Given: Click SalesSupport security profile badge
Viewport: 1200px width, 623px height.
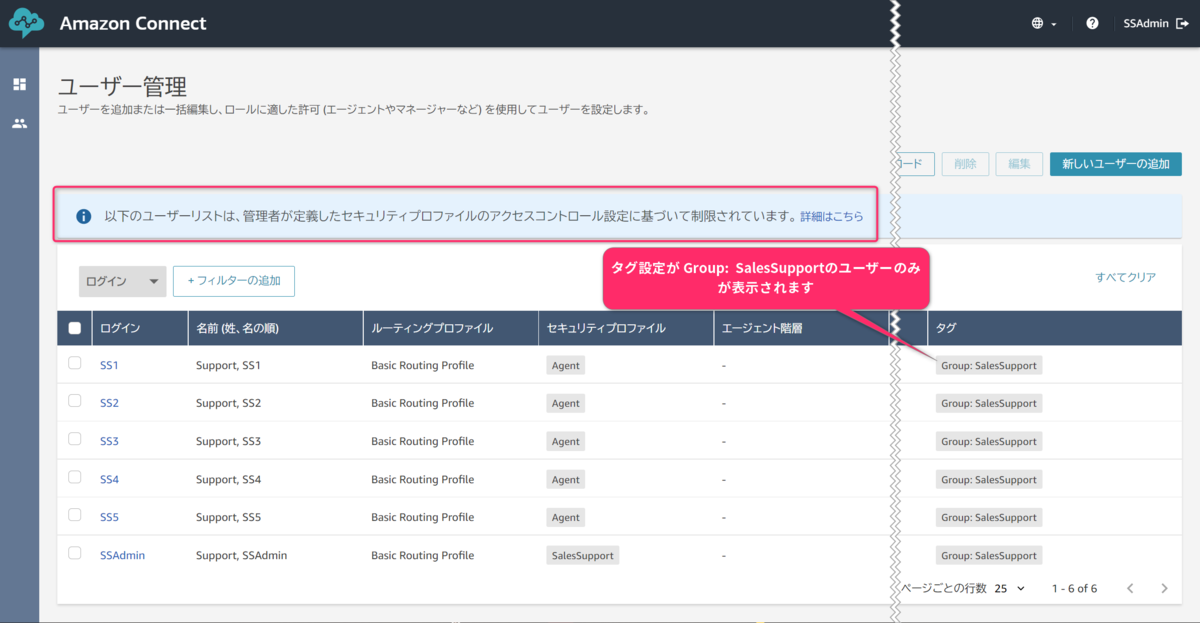Looking at the screenshot, I should coord(583,555).
